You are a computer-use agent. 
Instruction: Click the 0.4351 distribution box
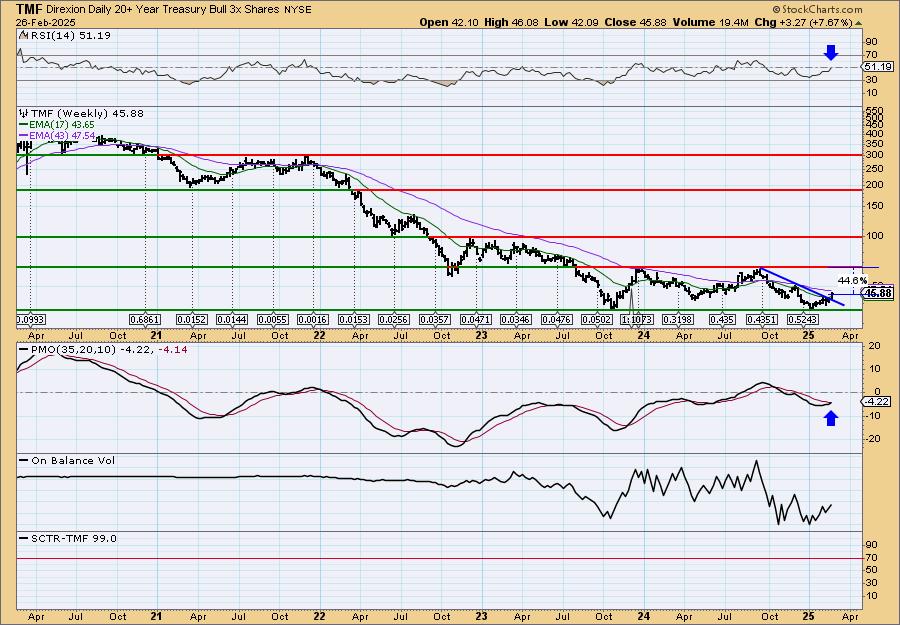(762, 319)
